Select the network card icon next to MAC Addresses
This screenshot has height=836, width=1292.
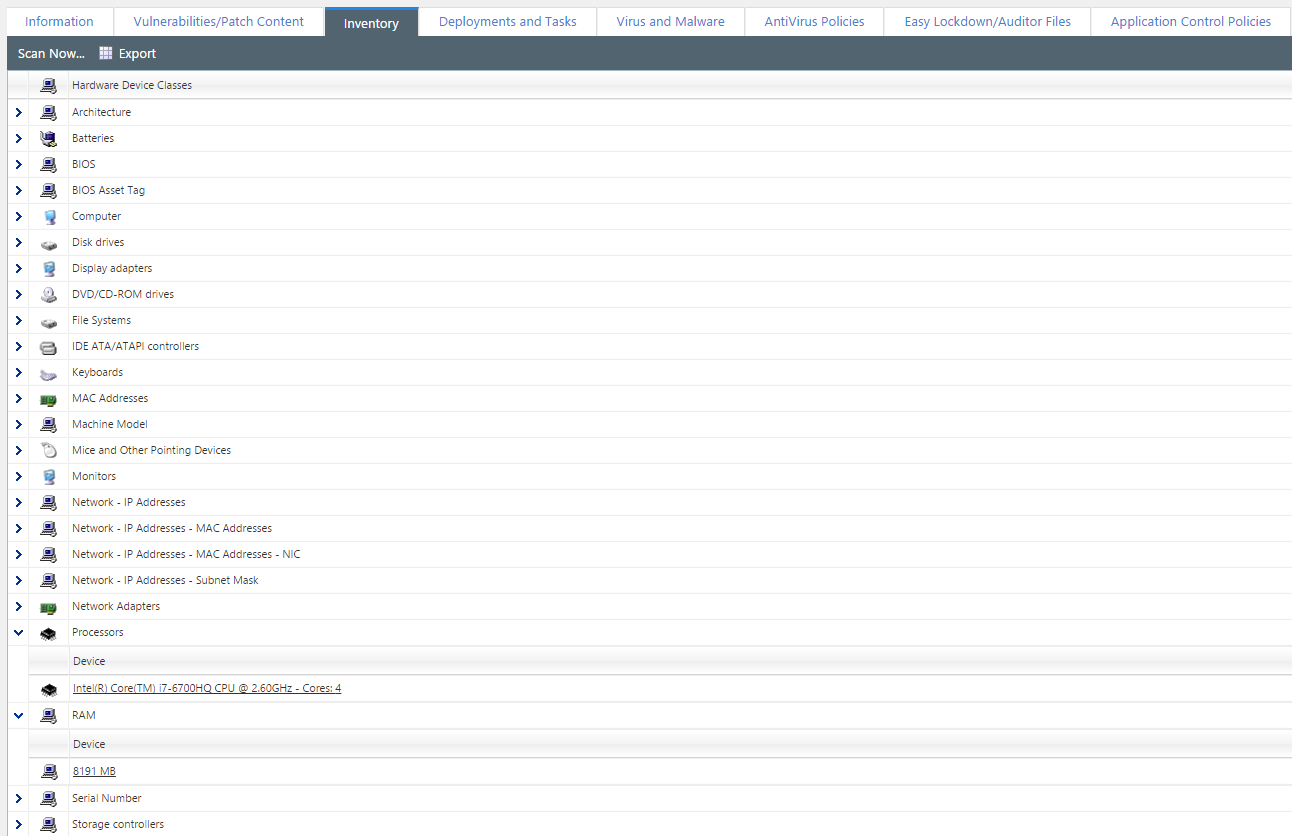point(48,398)
